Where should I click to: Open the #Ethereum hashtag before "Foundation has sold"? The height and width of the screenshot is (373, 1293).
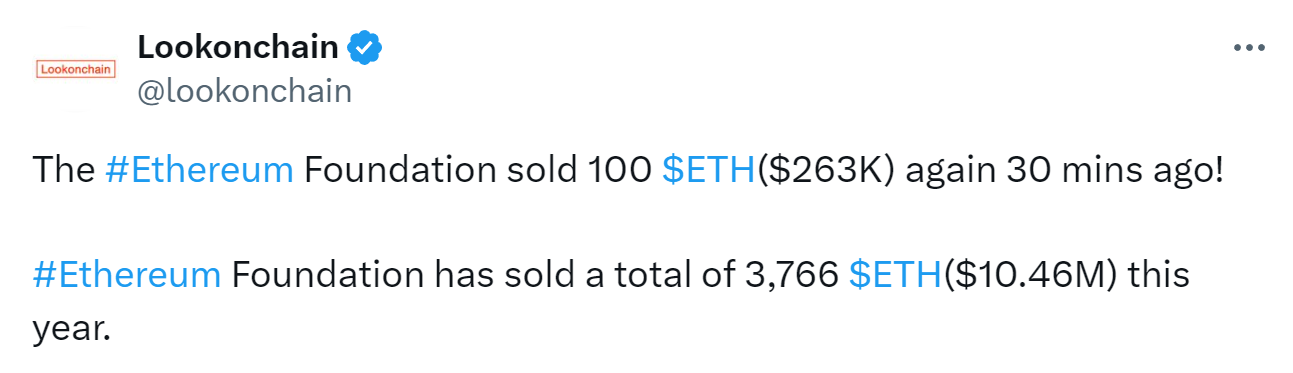127,274
